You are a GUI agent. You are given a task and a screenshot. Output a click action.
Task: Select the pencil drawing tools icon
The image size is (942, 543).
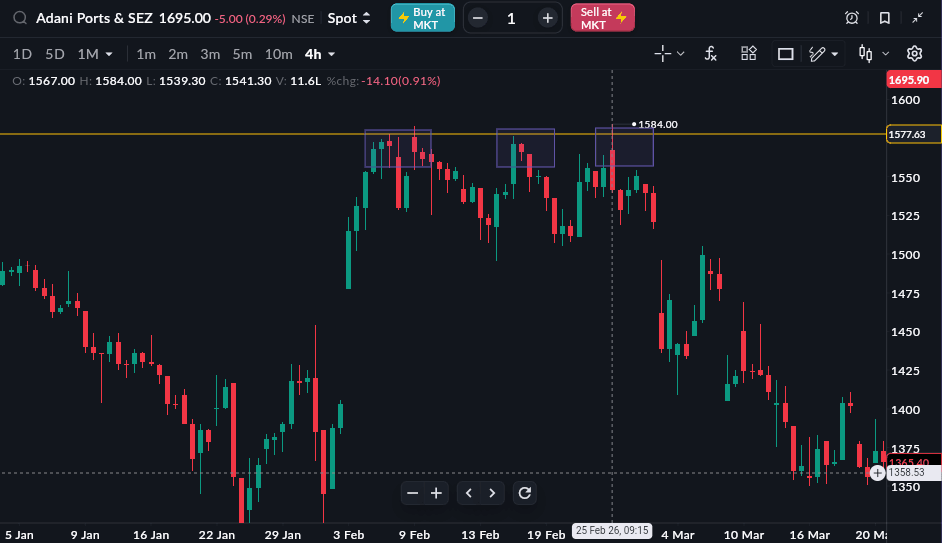click(817, 54)
